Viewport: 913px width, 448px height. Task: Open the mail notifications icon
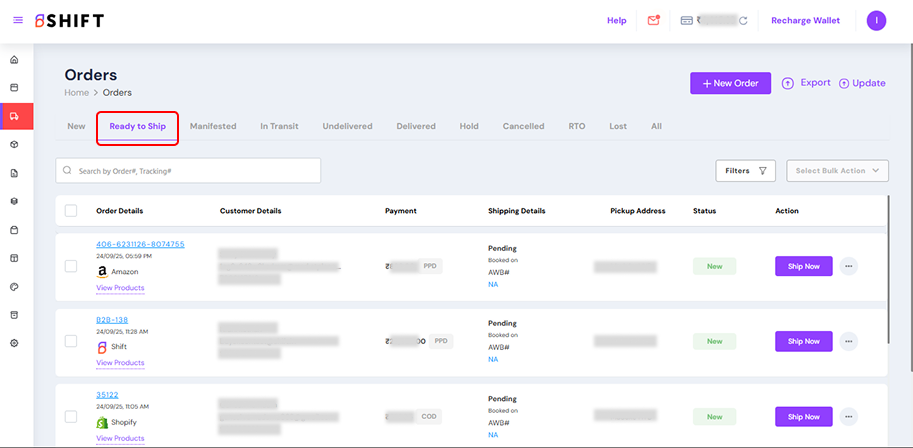tap(654, 20)
